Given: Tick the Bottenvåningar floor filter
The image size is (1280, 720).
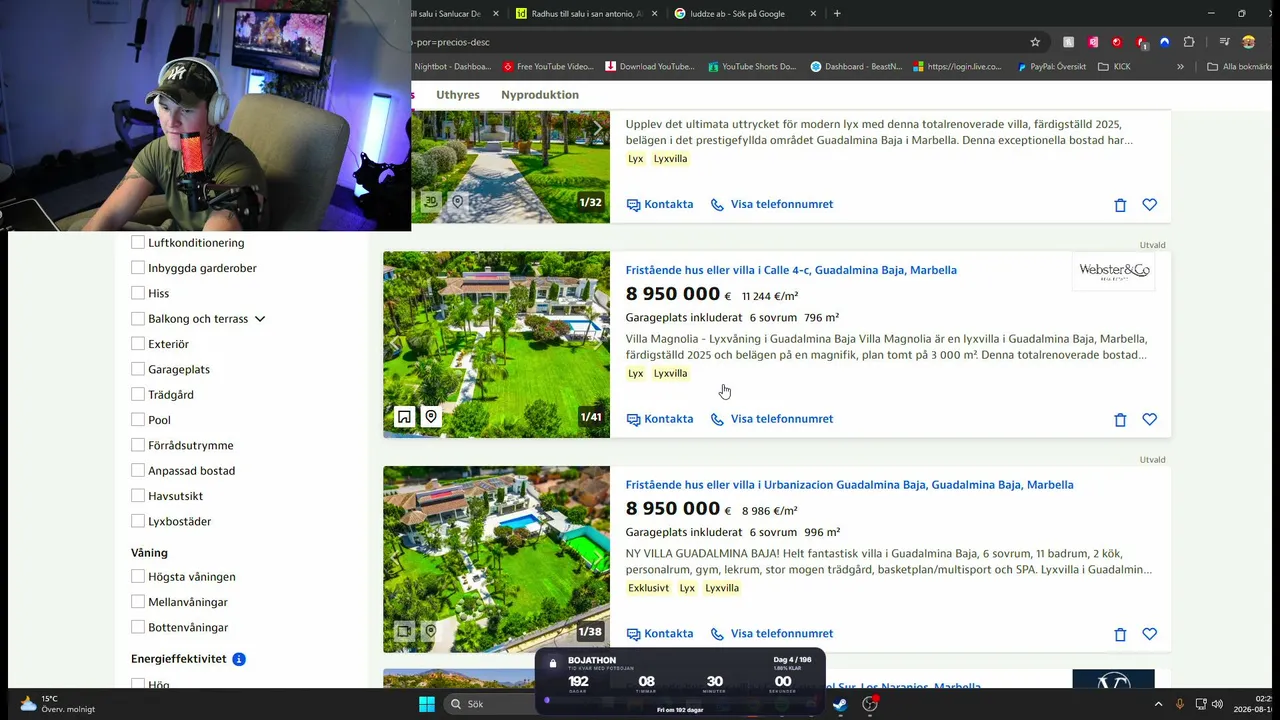Looking at the screenshot, I should (x=138, y=627).
